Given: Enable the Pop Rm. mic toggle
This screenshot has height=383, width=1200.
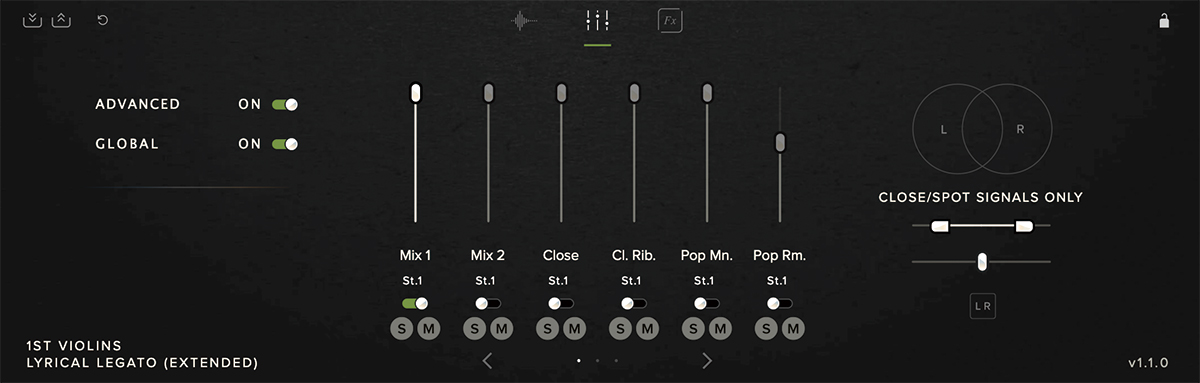Looking at the screenshot, I should point(780,303).
